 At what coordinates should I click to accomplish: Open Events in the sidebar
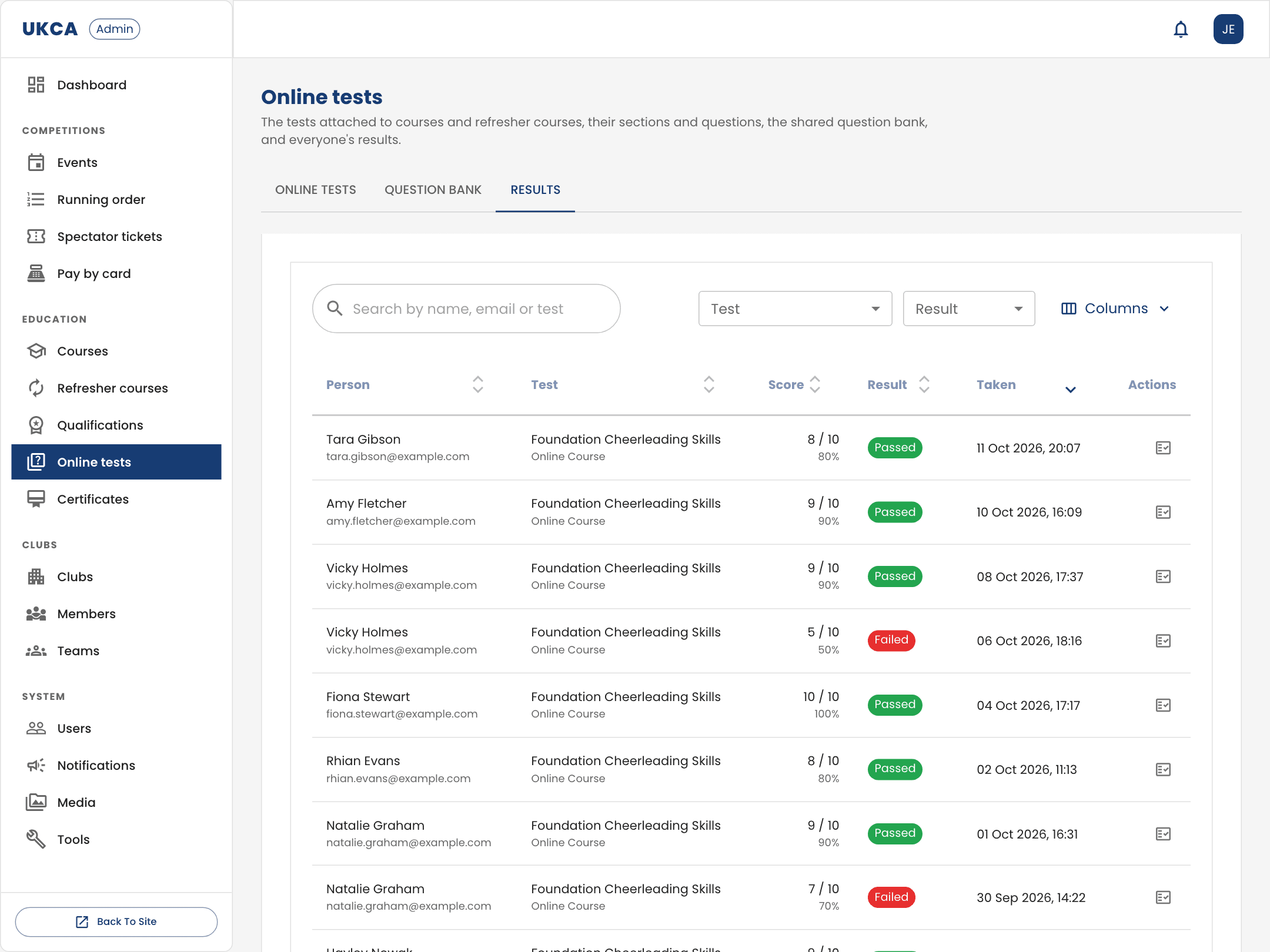(116, 162)
